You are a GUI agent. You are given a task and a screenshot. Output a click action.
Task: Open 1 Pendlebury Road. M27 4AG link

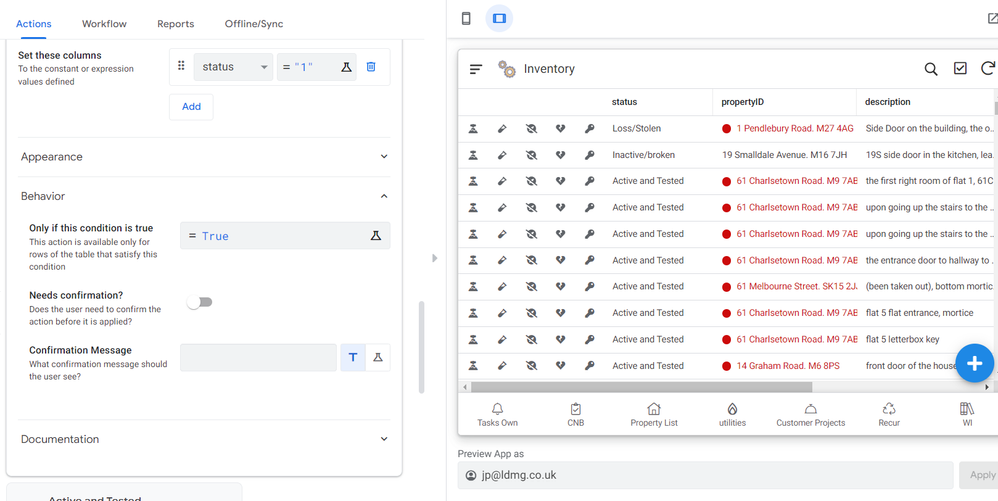(x=794, y=129)
